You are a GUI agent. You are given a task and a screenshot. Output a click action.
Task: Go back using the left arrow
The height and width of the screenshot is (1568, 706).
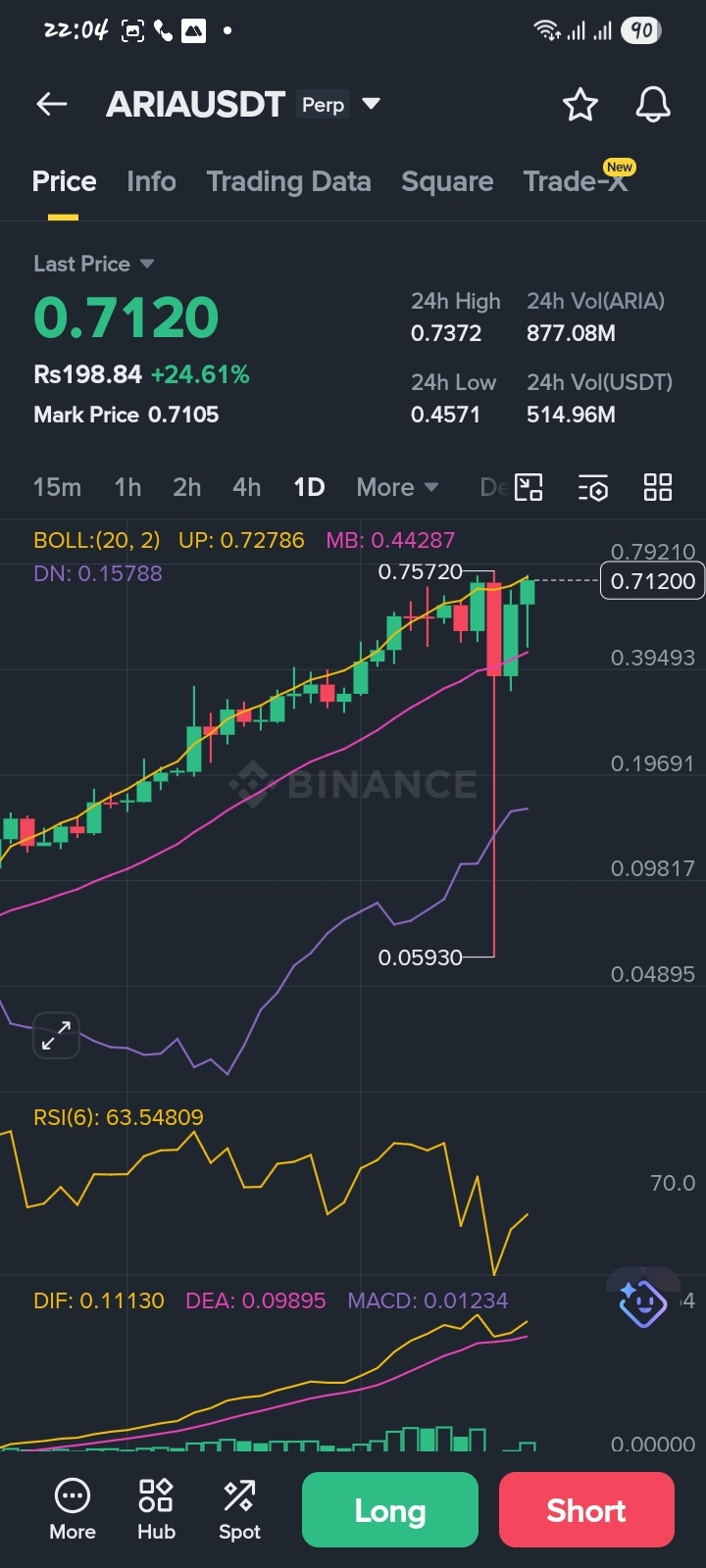tap(52, 104)
